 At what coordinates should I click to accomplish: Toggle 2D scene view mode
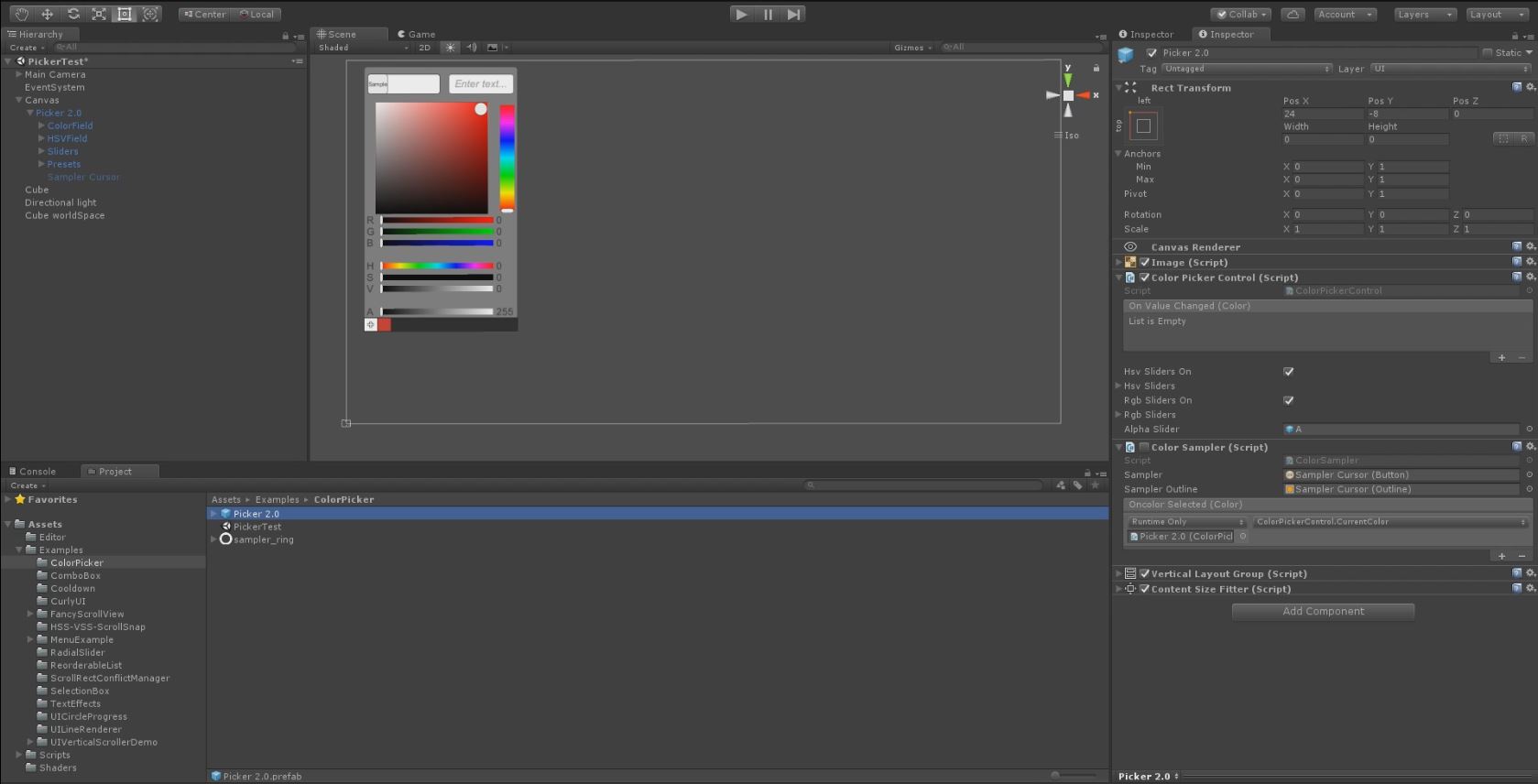pyautogui.click(x=425, y=47)
